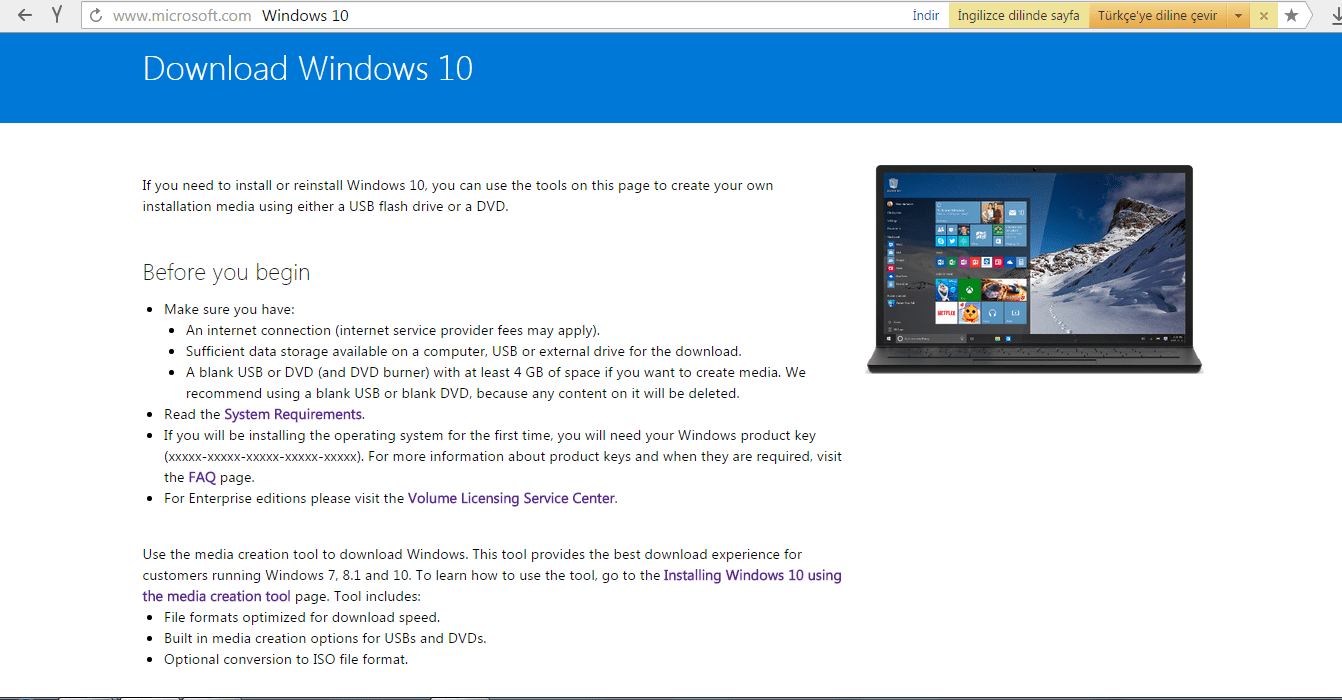The width and height of the screenshot is (1342, 700).
Task: Click 'Optional conversion to ISO file format' line
Action: coord(286,659)
